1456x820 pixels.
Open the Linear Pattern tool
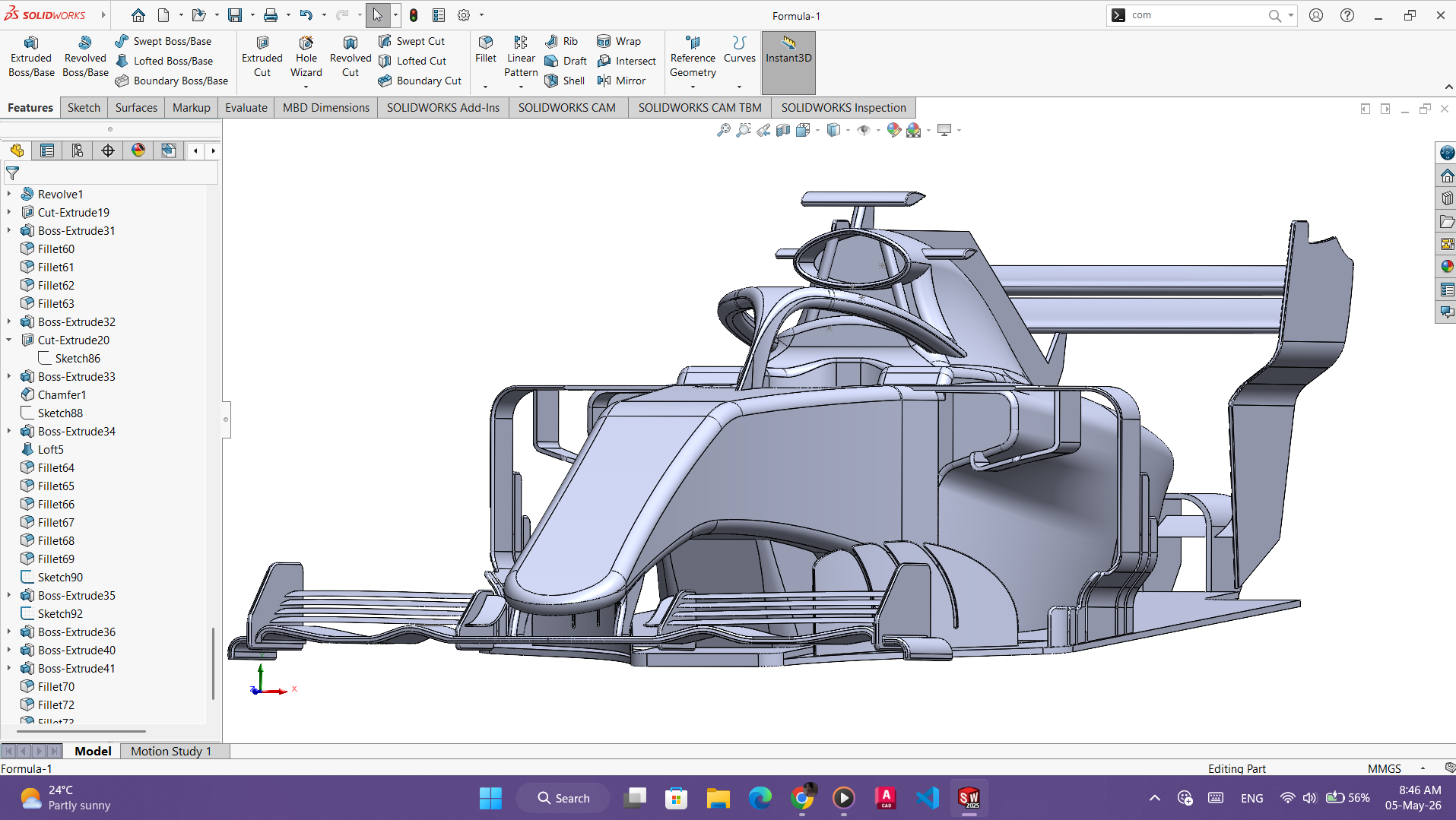[521, 57]
